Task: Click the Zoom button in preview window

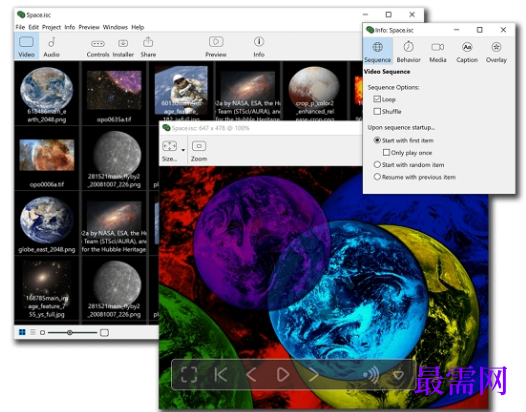Action: coord(199,150)
